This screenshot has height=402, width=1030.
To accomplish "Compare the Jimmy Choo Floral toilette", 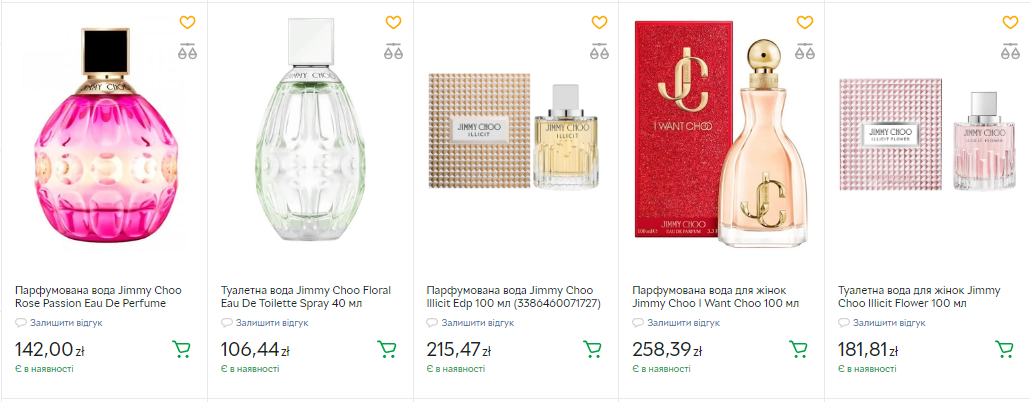I will click(x=393, y=53).
